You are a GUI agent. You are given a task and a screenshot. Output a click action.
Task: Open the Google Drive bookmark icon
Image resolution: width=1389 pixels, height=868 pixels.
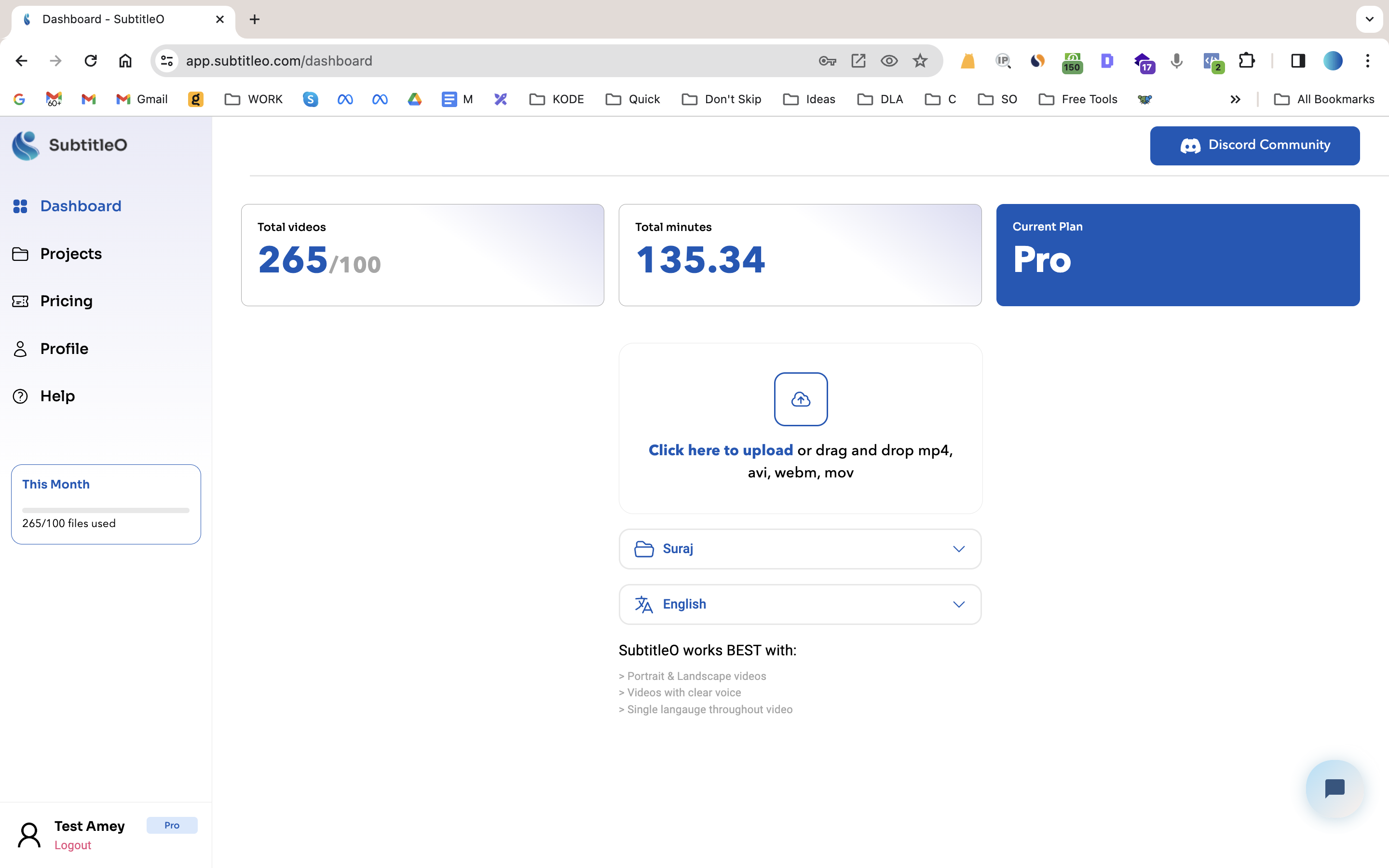(x=414, y=99)
